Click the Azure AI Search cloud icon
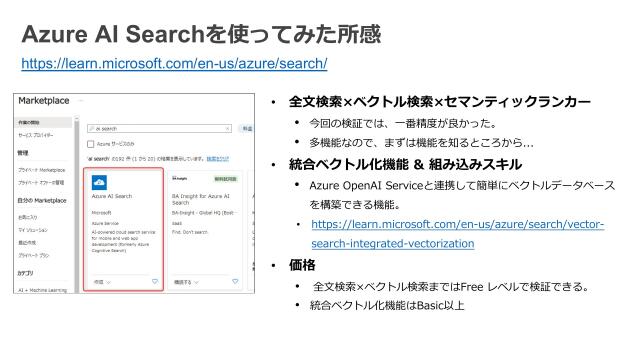The image size is (640, 360). coord(99,182)
